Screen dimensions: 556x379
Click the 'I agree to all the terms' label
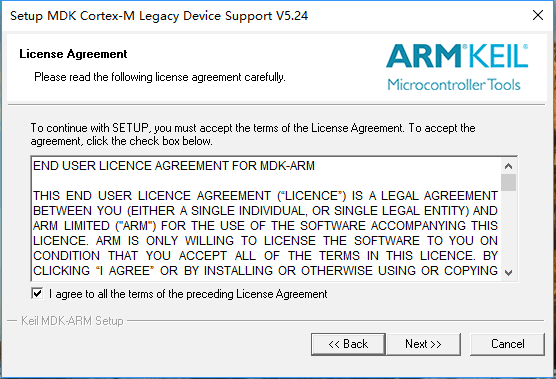click(188, 294)
